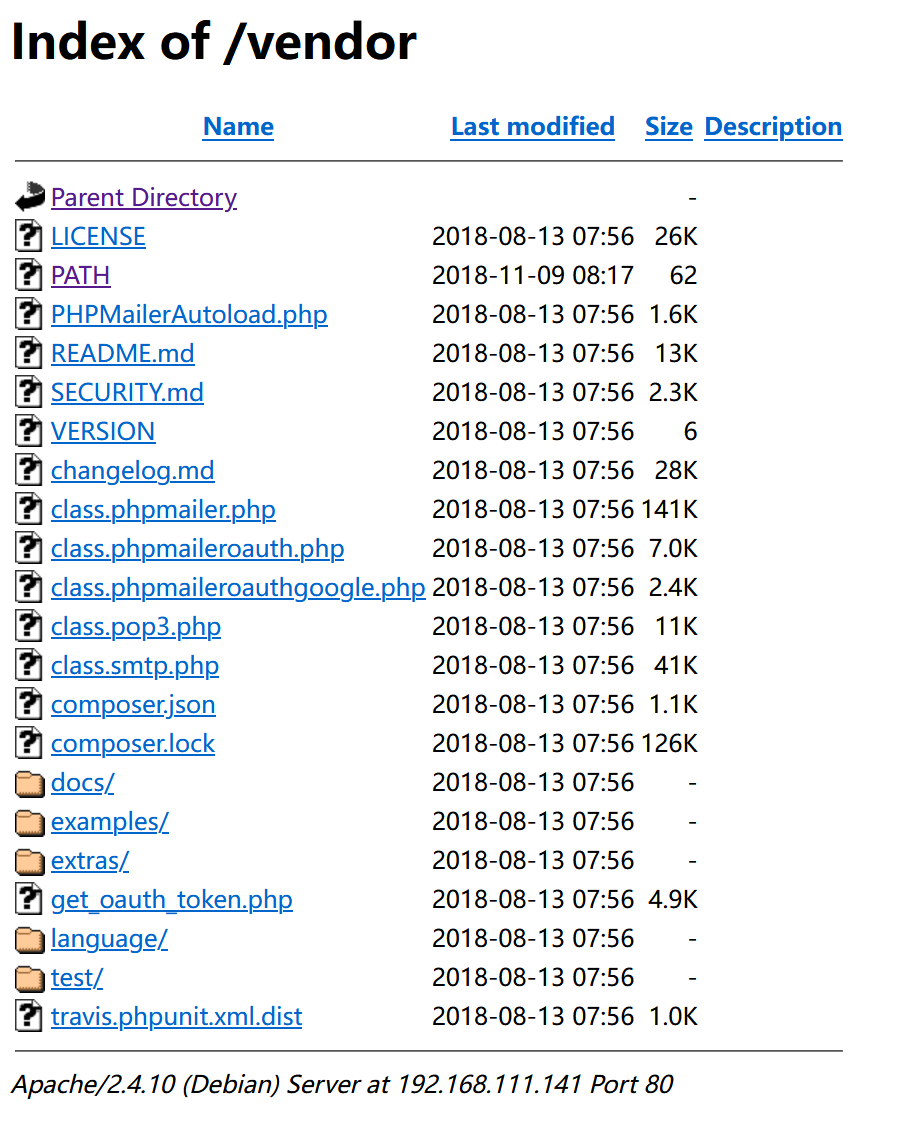Sort by Last modified column header
This screenshot has width=914, height=1135.
pos(532,127)
